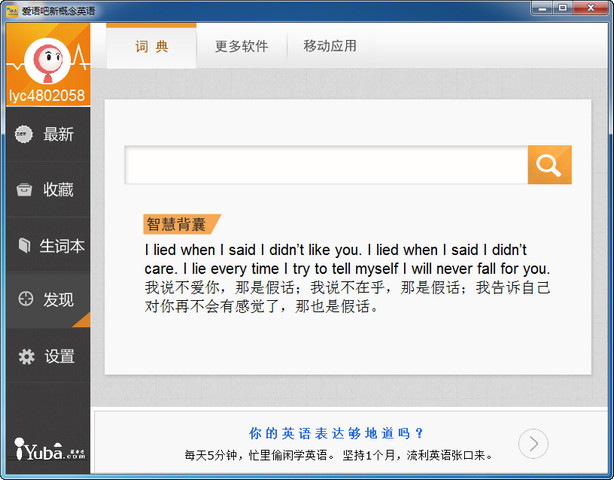Open the 你的英语表达够地道吗 link

pos(336,433)
